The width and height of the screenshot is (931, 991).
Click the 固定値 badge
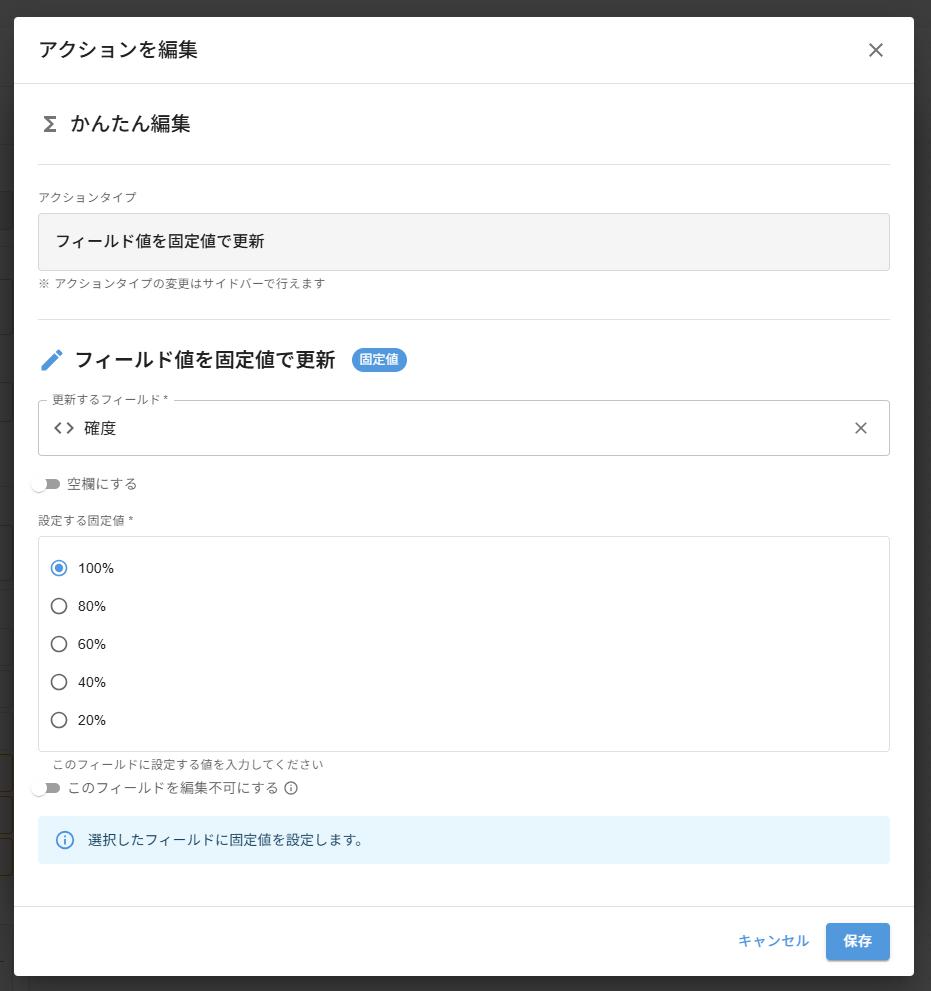coord(379,361)
